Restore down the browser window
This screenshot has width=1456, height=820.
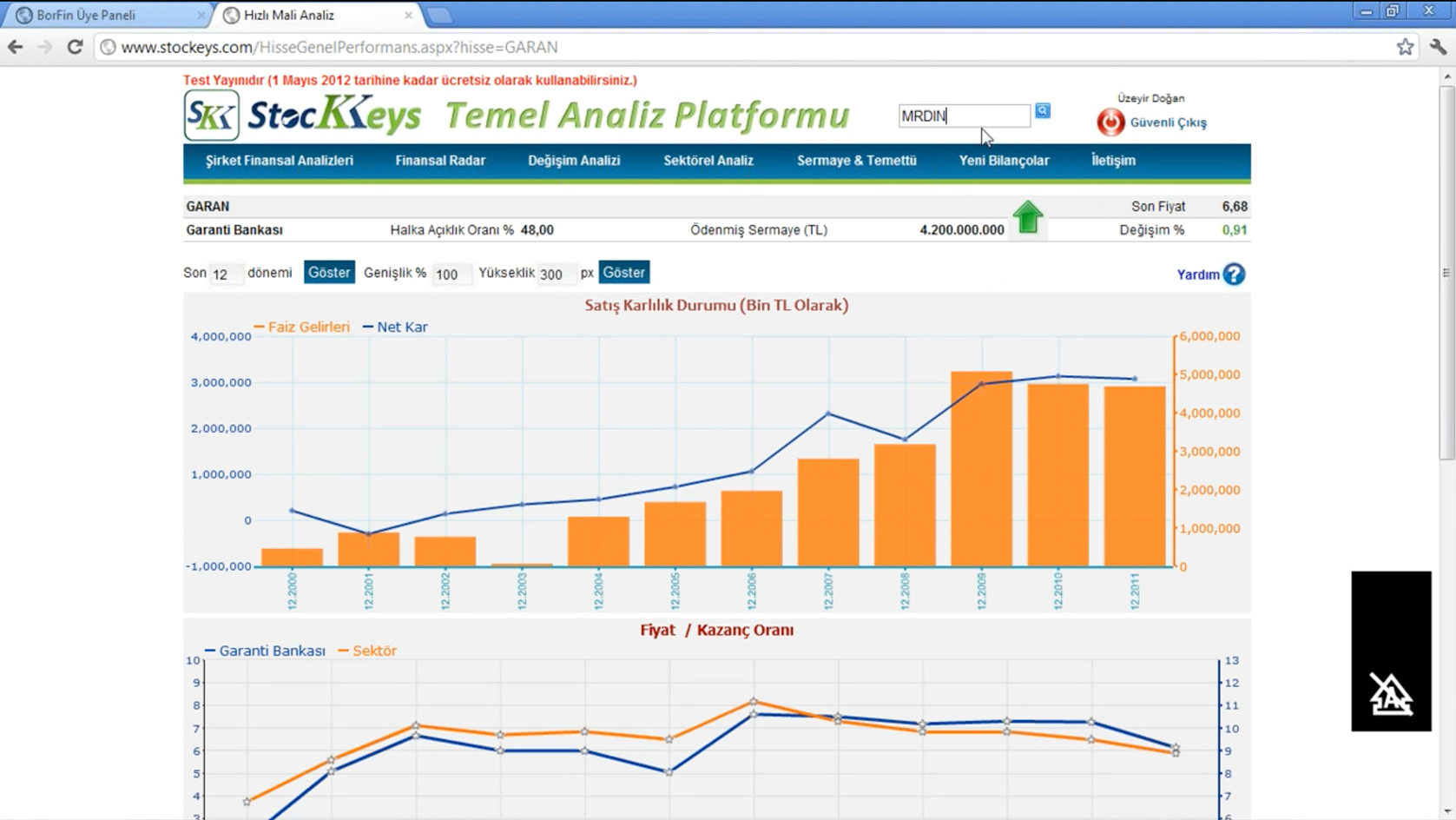(x=1393, y=11)
